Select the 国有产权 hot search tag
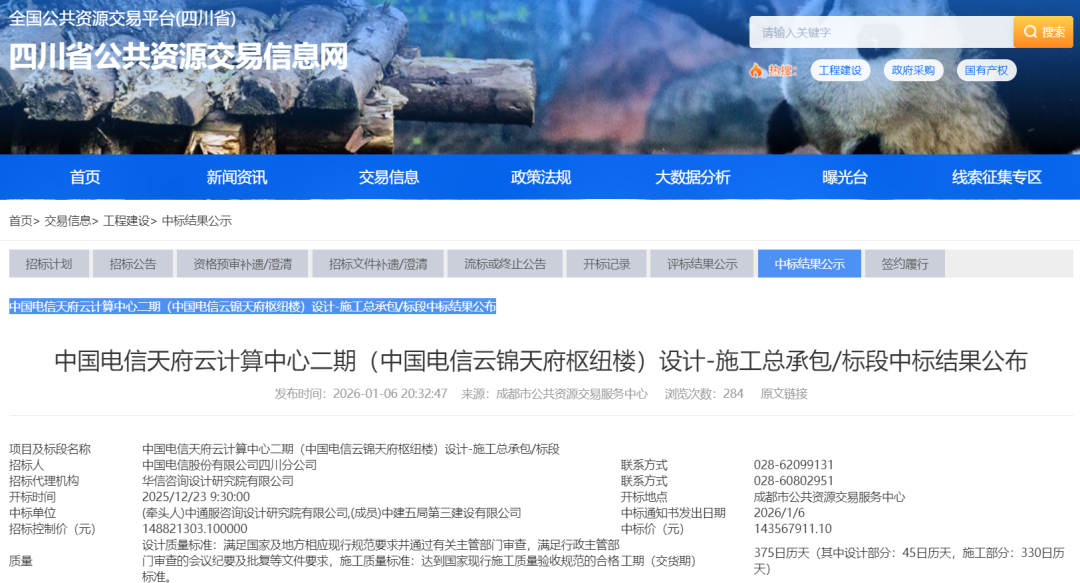The width and height of the screenshot is (1080, 583). 986,70
